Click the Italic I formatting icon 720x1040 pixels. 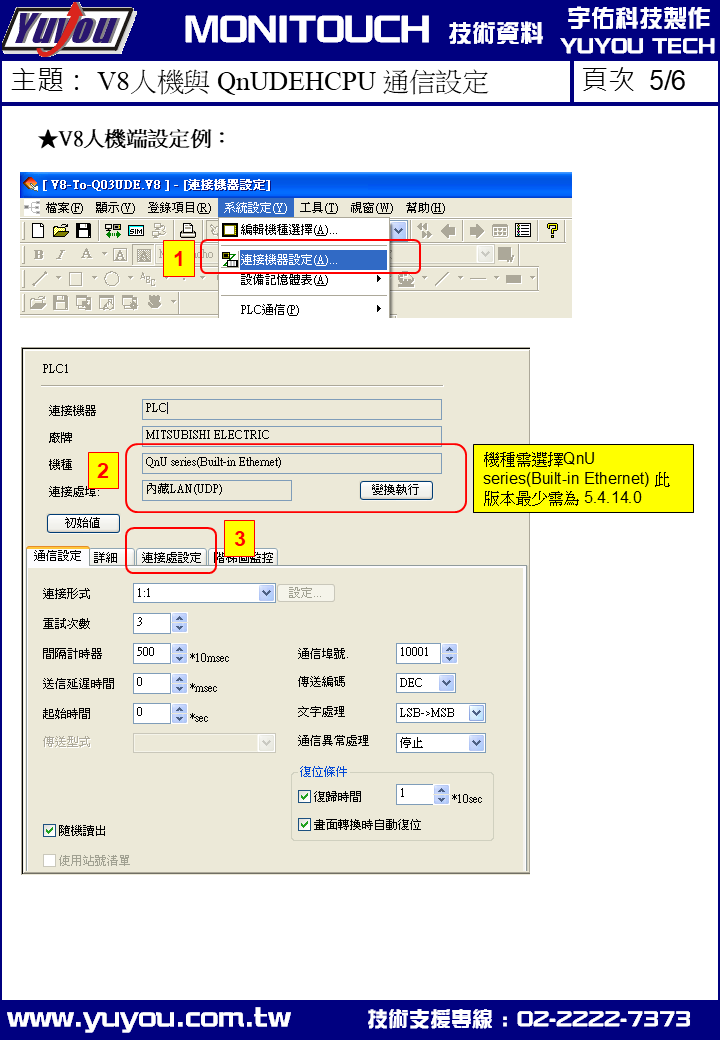click(x=60, y=254)
